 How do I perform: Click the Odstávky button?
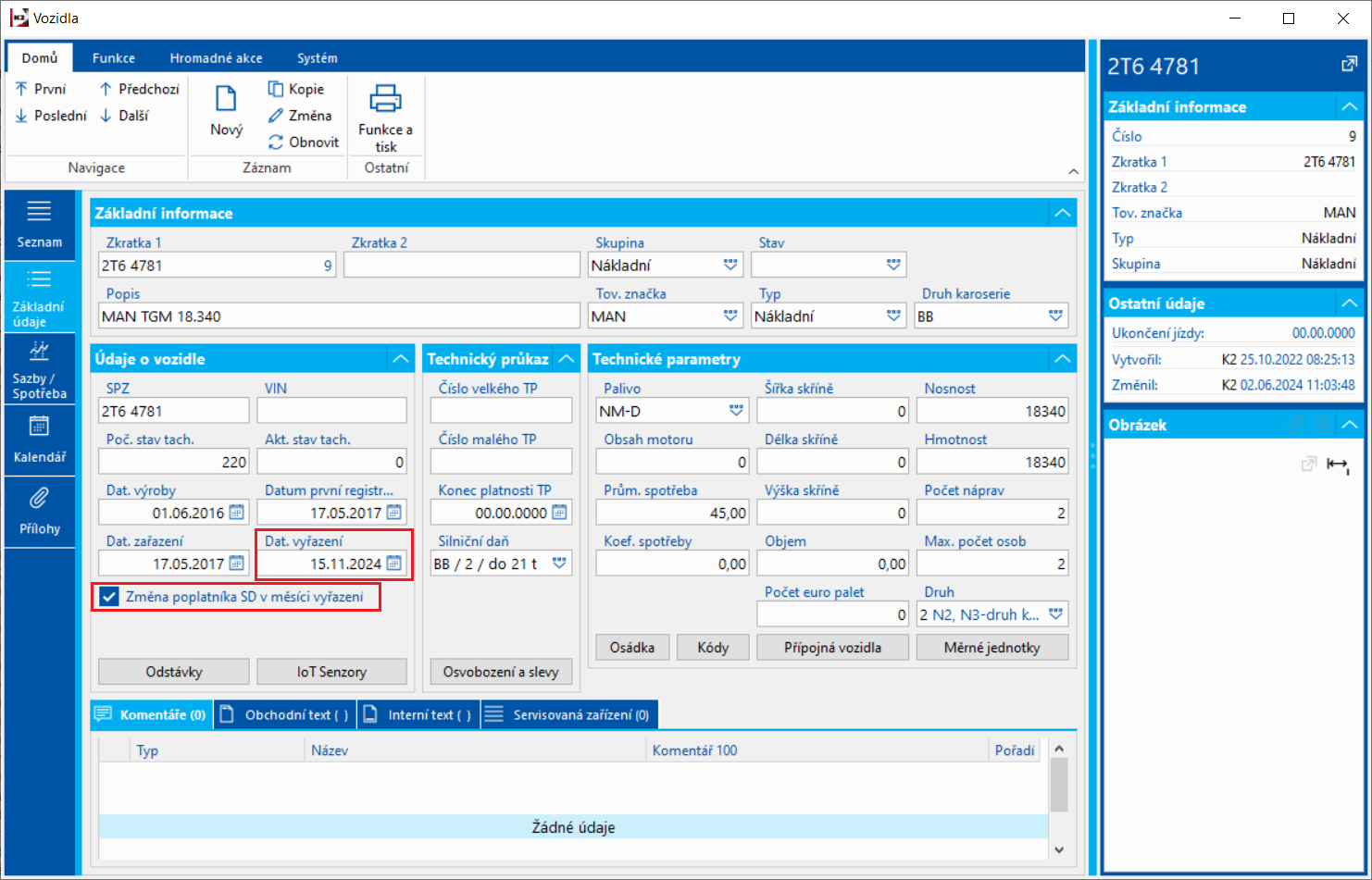click(174, 672)
